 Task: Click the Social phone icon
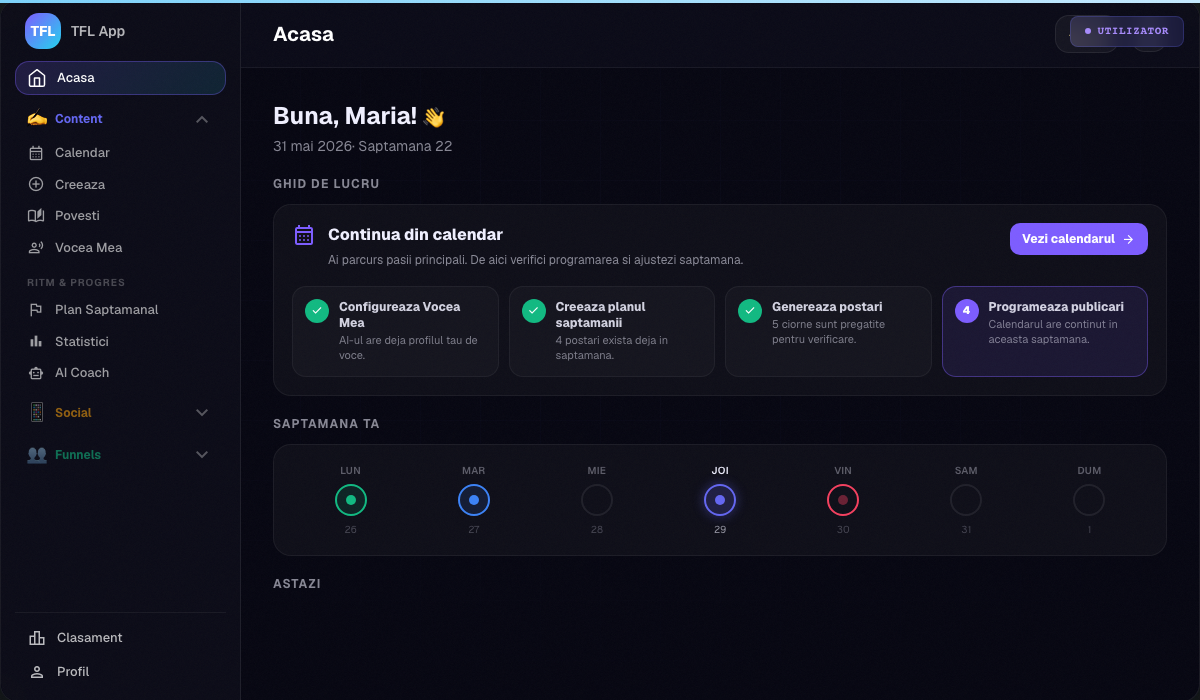point(37,412)
